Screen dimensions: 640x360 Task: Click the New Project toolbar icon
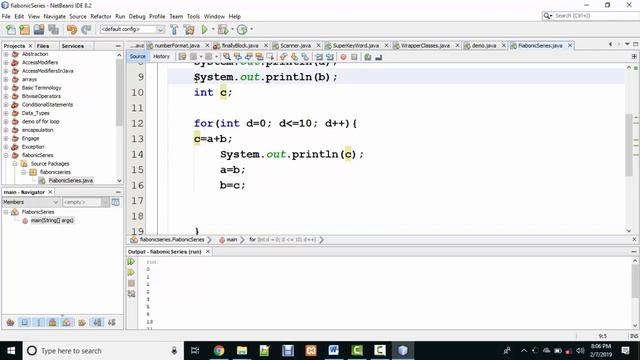click(x=24, y=29)
